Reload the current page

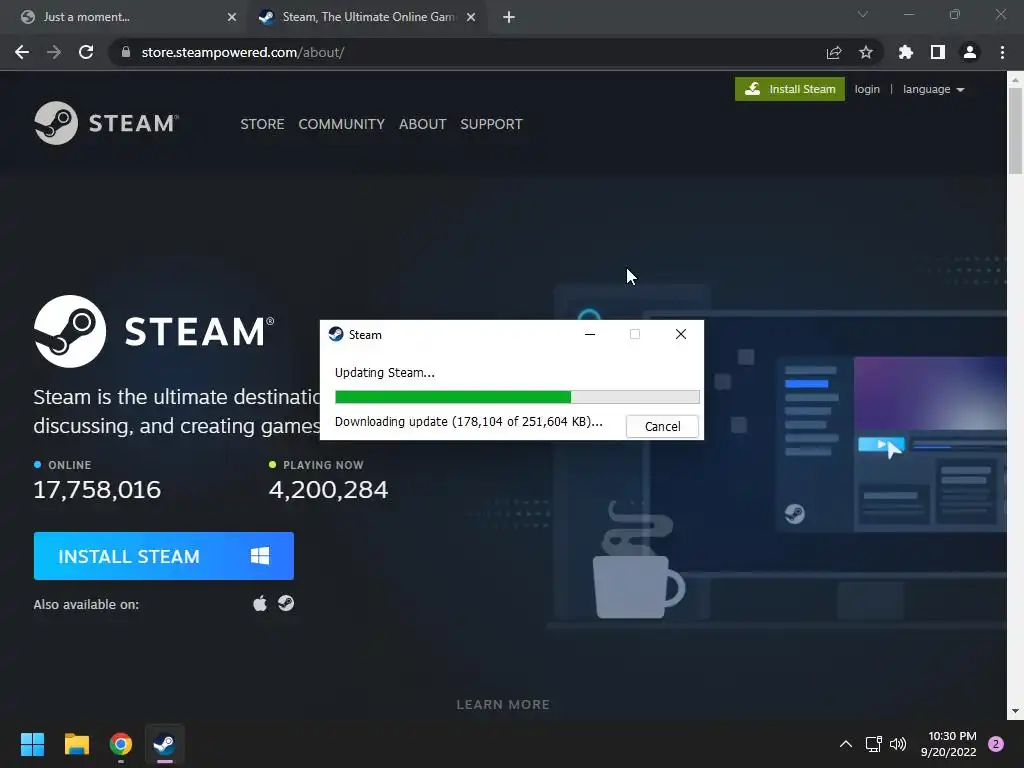click(x=86, y=52)
